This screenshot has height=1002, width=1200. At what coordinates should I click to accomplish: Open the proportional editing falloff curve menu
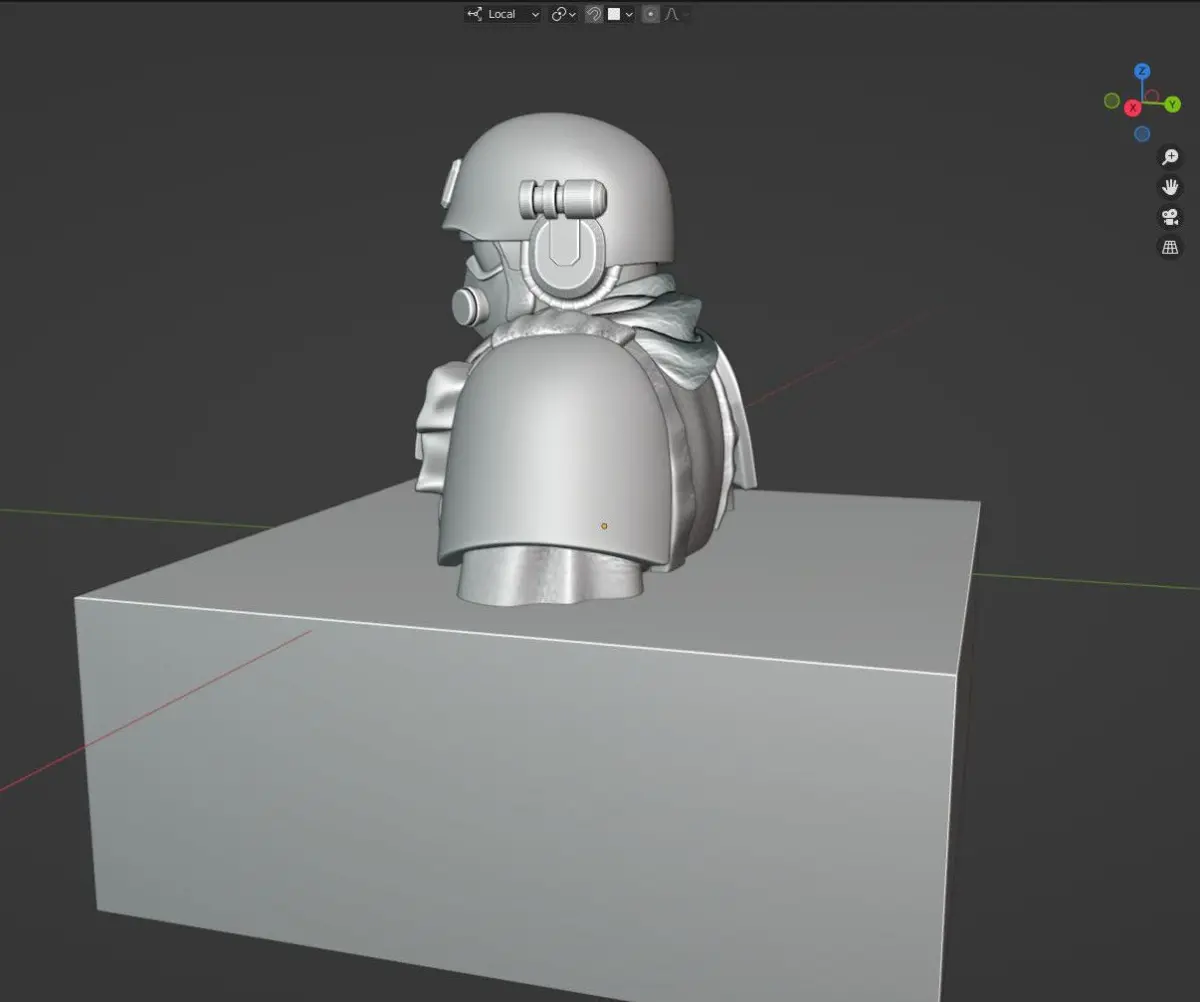pyautogui.click(x=675, y=14)
